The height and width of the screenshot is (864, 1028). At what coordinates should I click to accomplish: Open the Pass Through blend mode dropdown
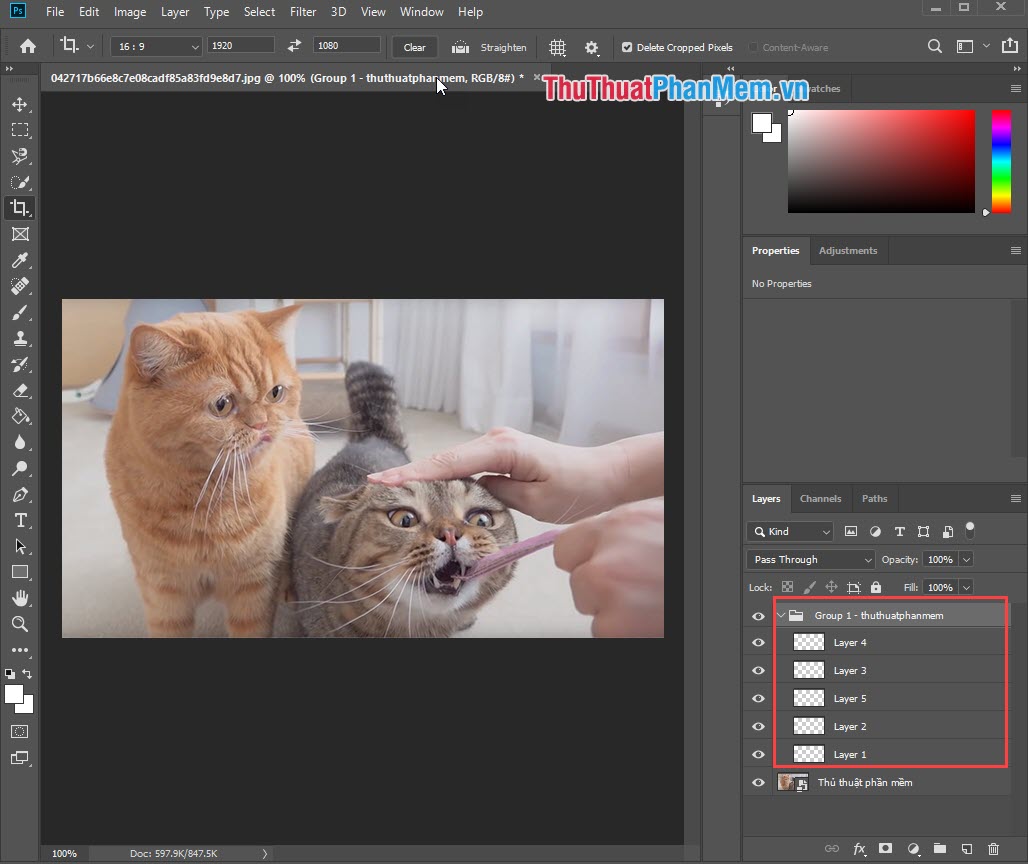click(810, 559)
